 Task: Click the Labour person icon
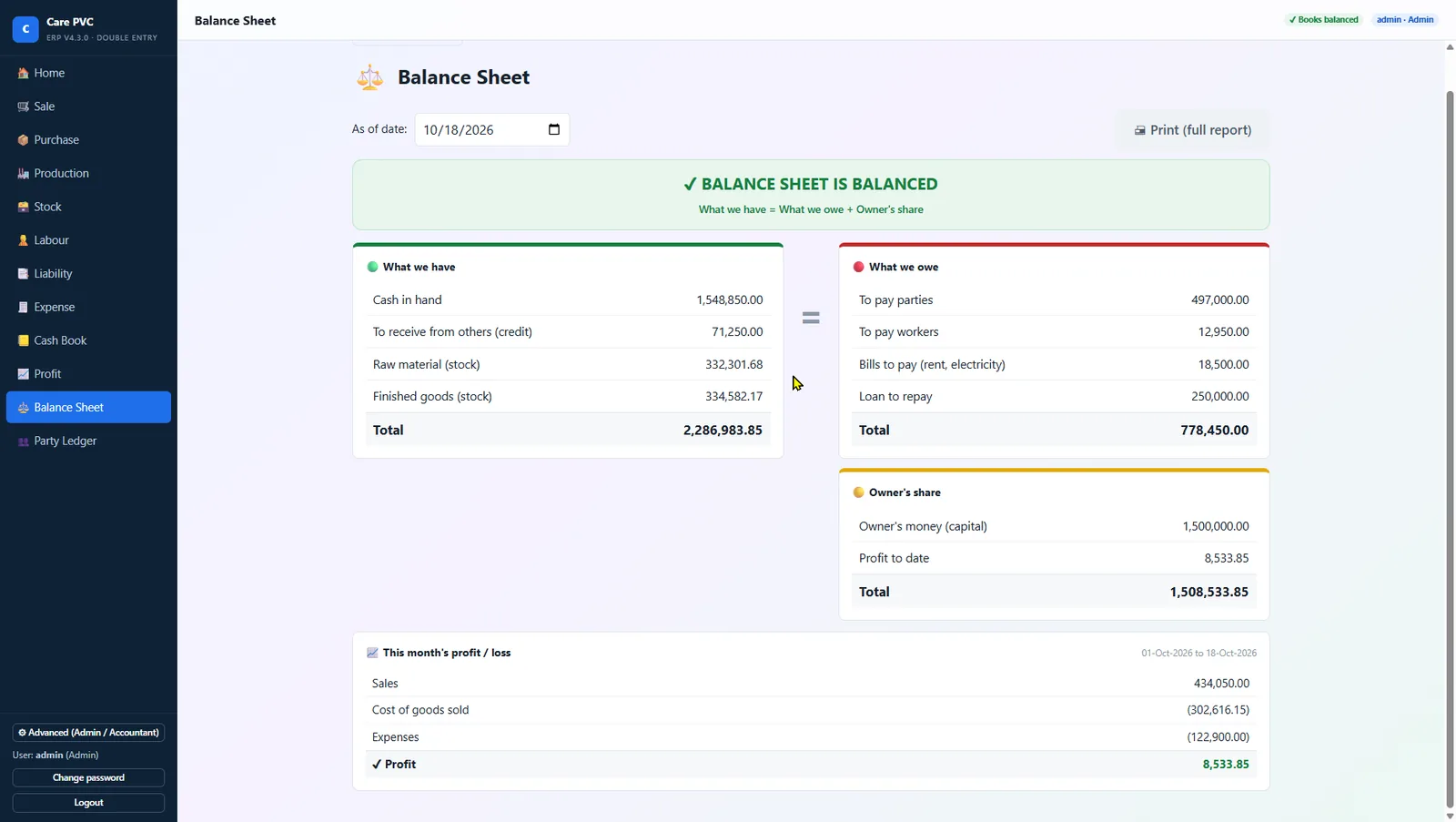24,240
